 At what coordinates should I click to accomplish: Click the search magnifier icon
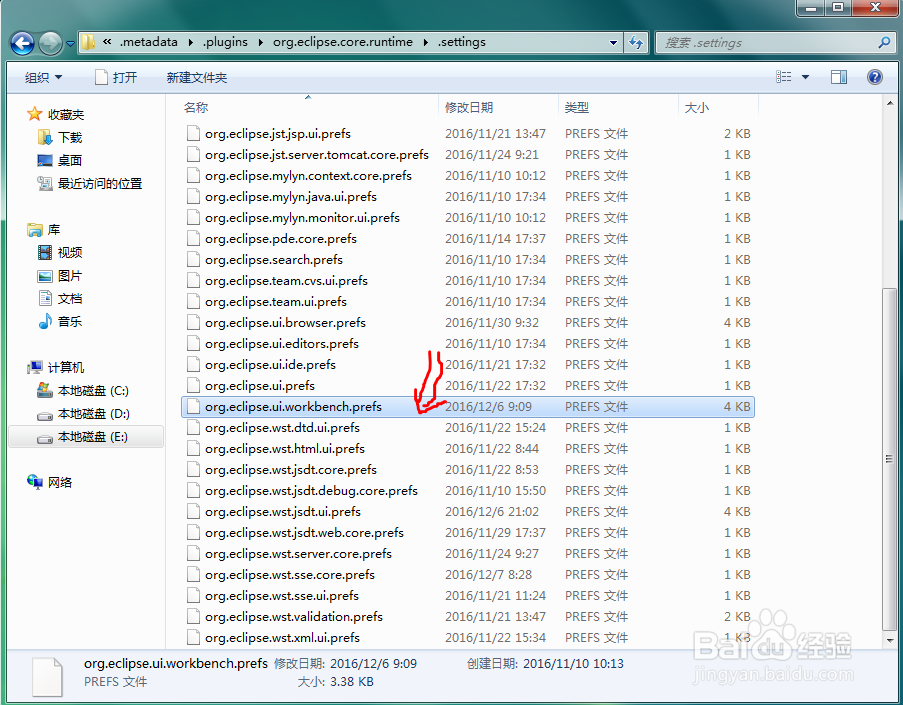click(x=884, y=42)
